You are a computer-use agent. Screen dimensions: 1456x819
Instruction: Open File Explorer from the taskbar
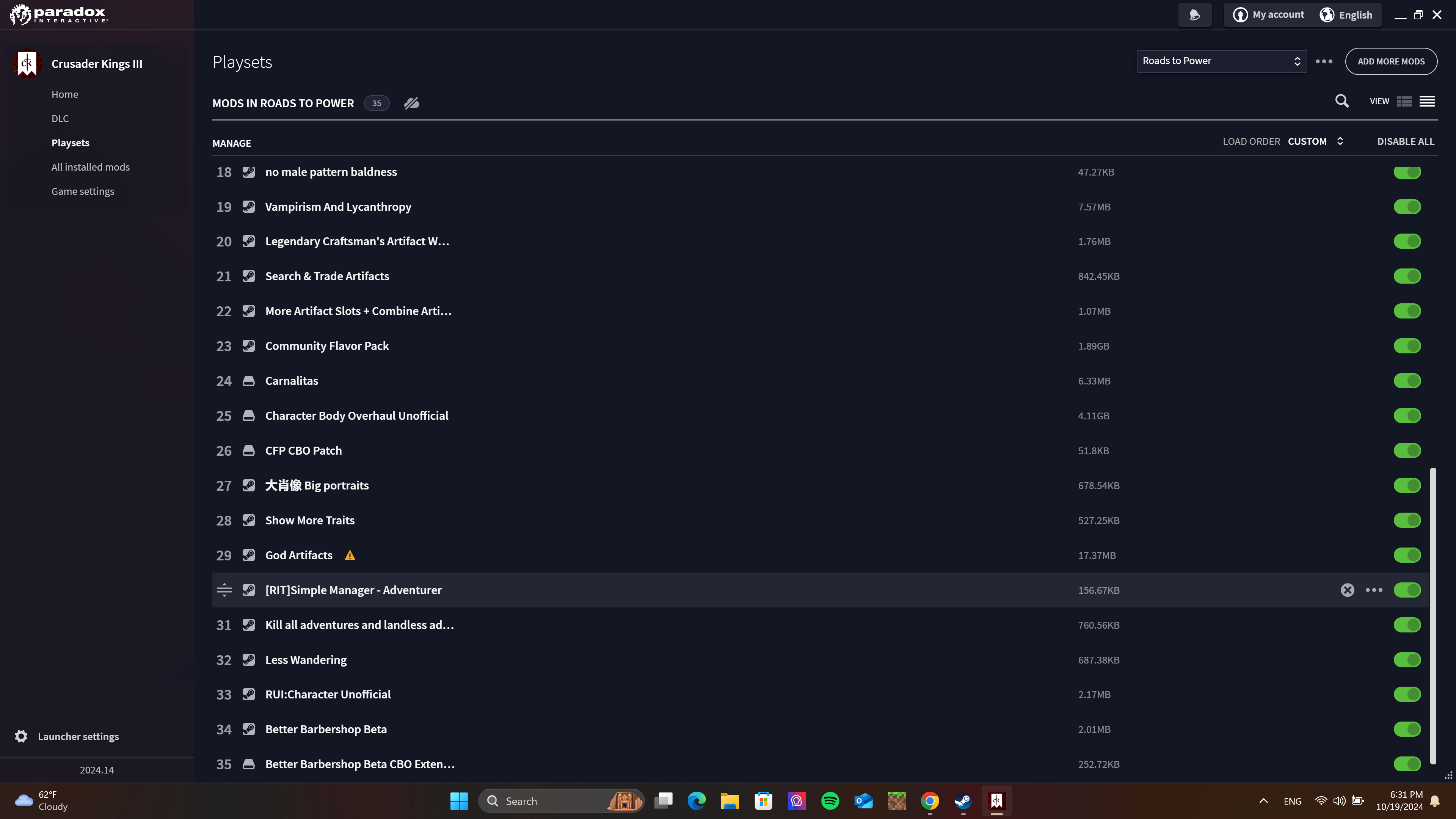coord(730,801)
